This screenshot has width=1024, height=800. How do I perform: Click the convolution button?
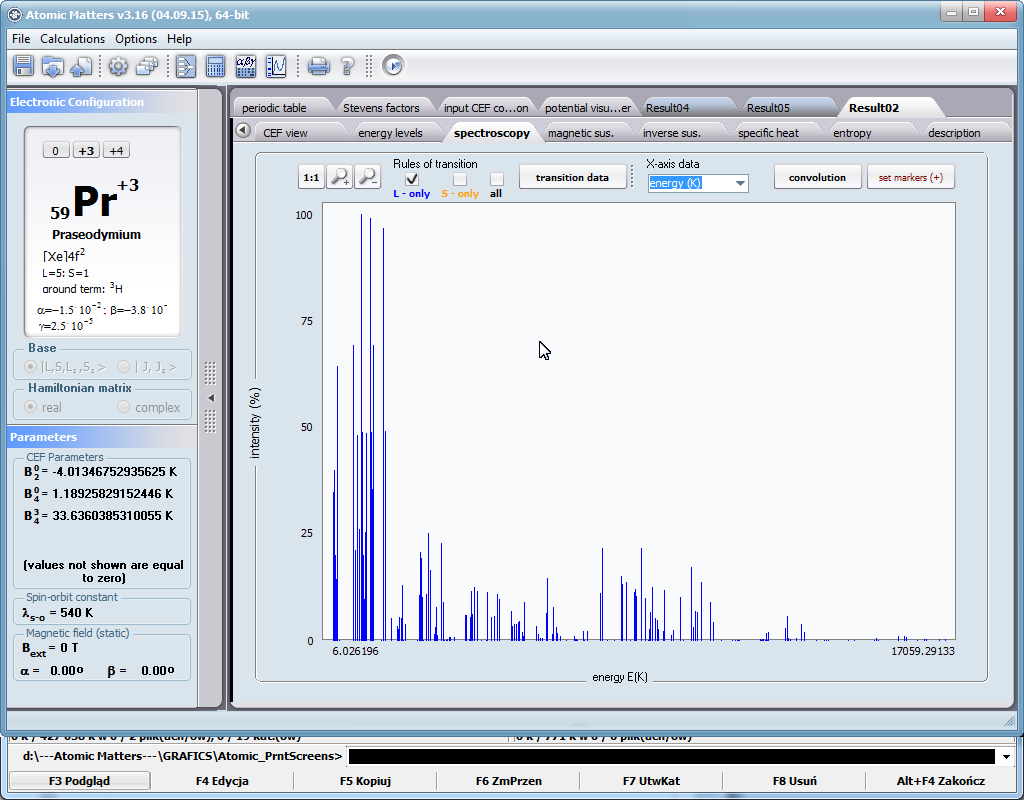[816, 176]
